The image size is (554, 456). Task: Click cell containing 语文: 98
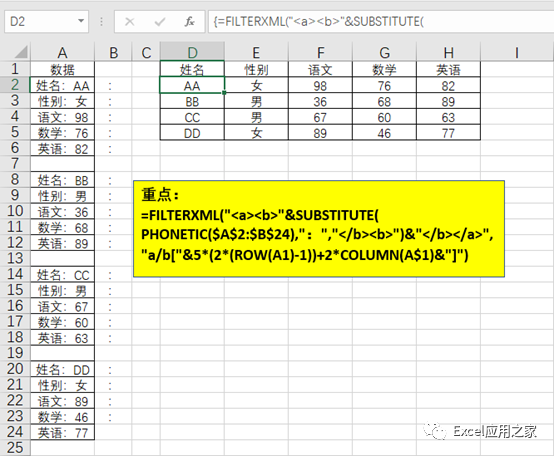(x=63, y=117)
